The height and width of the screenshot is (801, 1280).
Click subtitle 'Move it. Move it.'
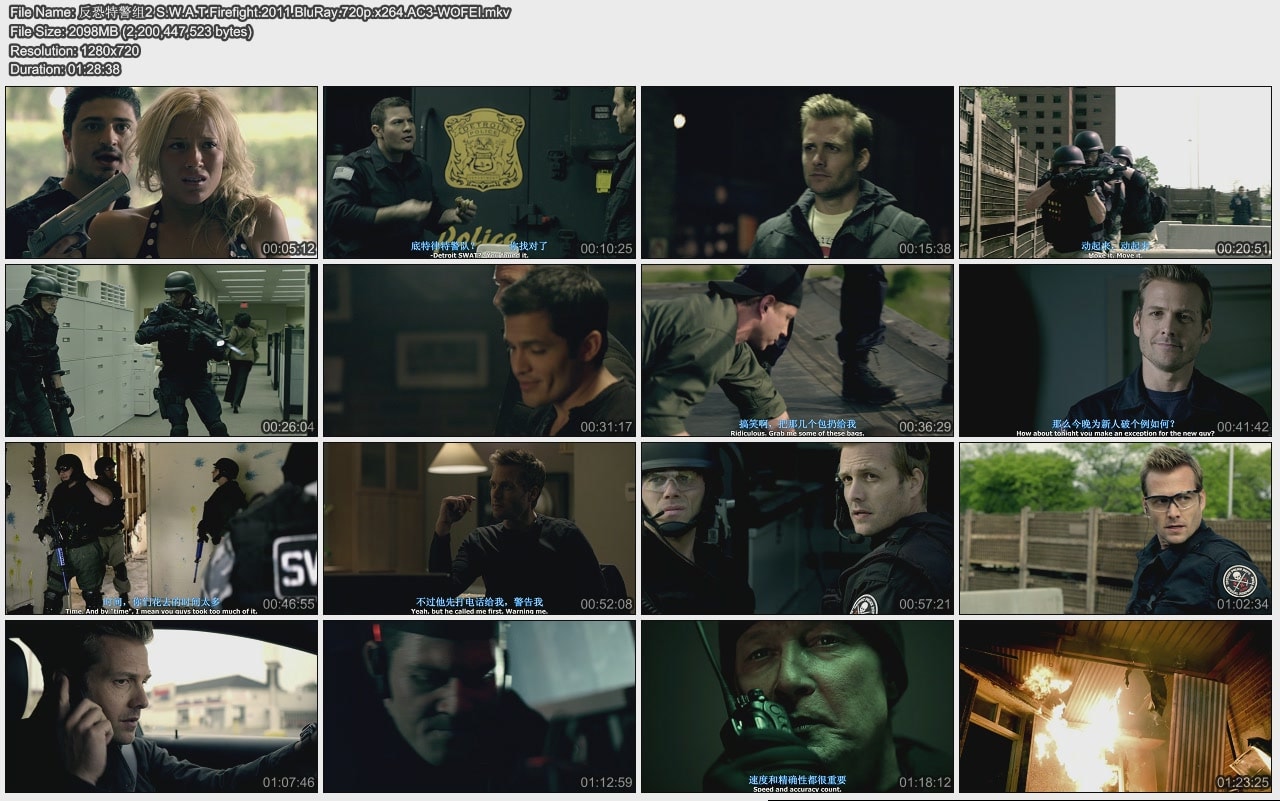[x=1115, y=255]
